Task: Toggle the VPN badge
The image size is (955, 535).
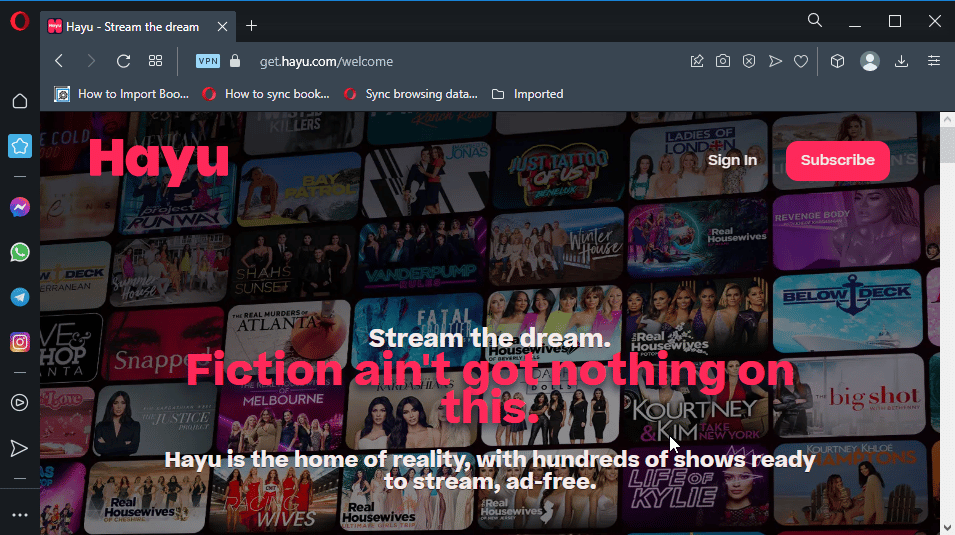Action: (208, 61)
